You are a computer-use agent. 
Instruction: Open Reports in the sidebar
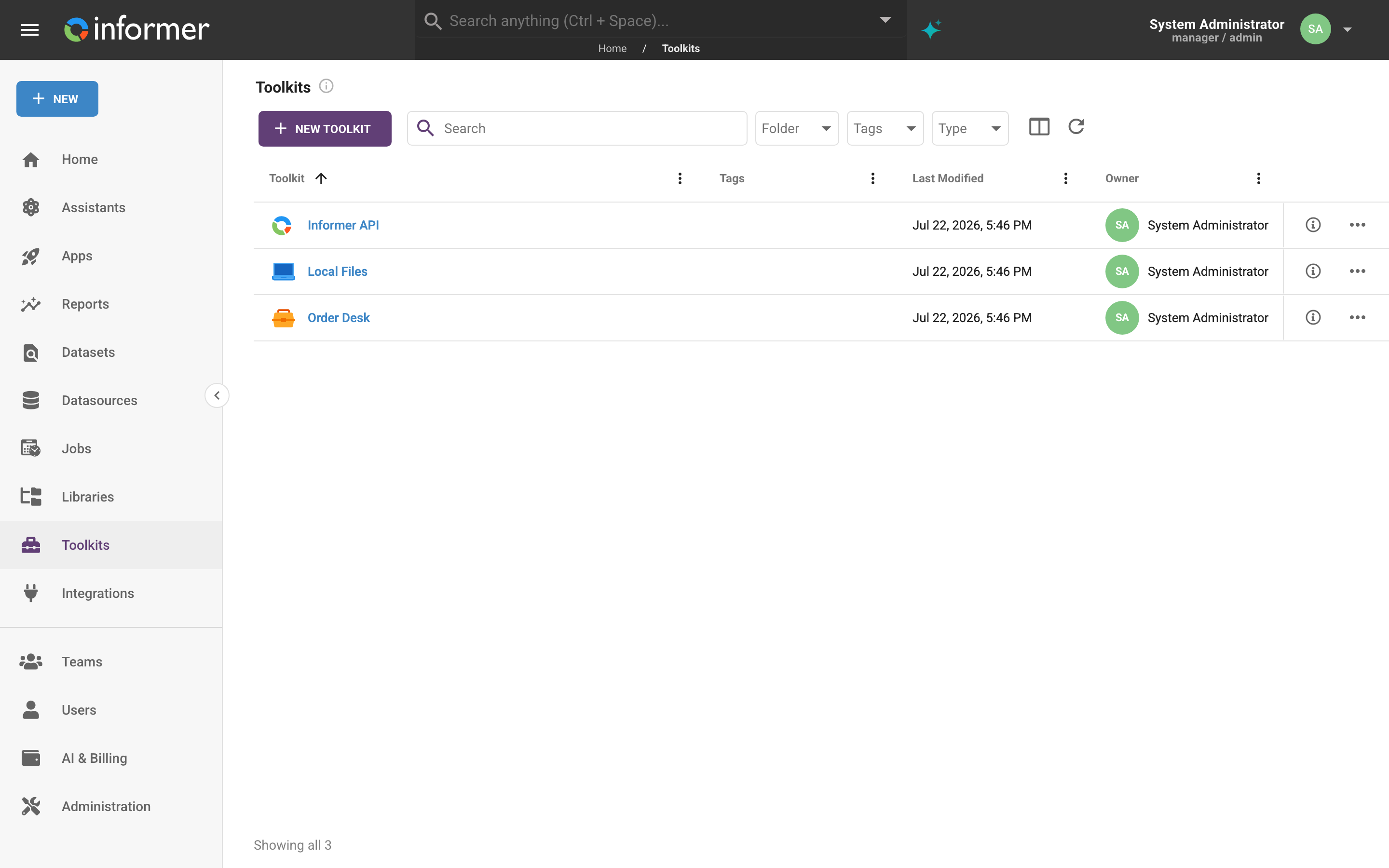111,304
